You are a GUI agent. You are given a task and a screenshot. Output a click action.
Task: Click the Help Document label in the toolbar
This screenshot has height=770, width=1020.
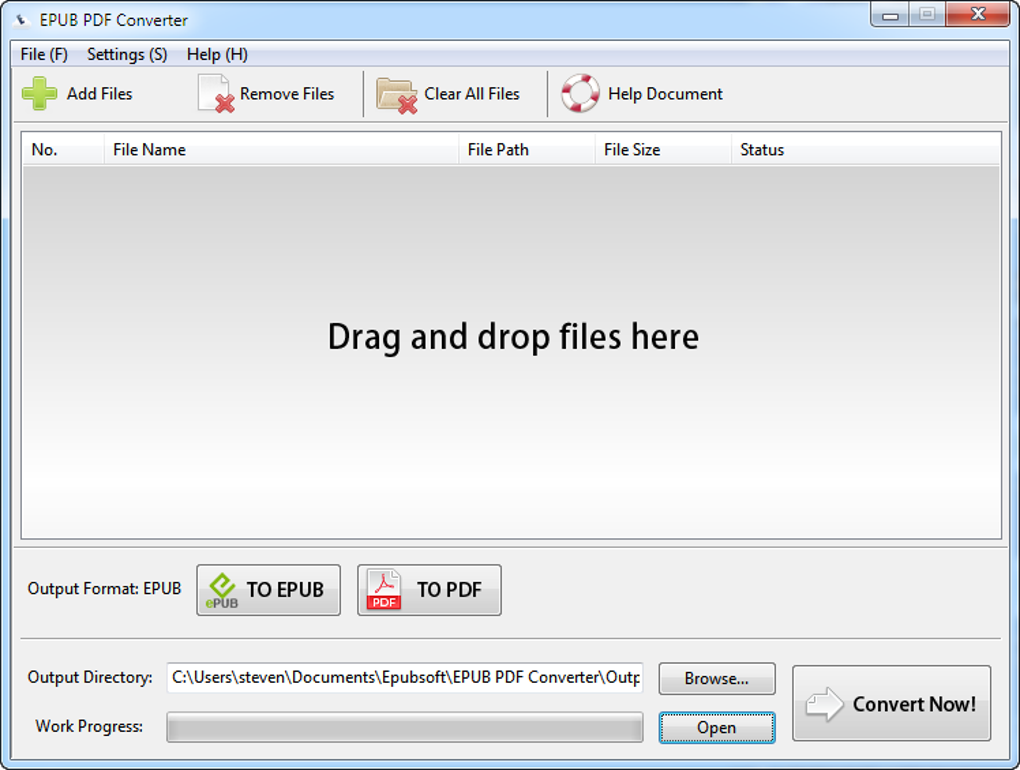(665, 94)
